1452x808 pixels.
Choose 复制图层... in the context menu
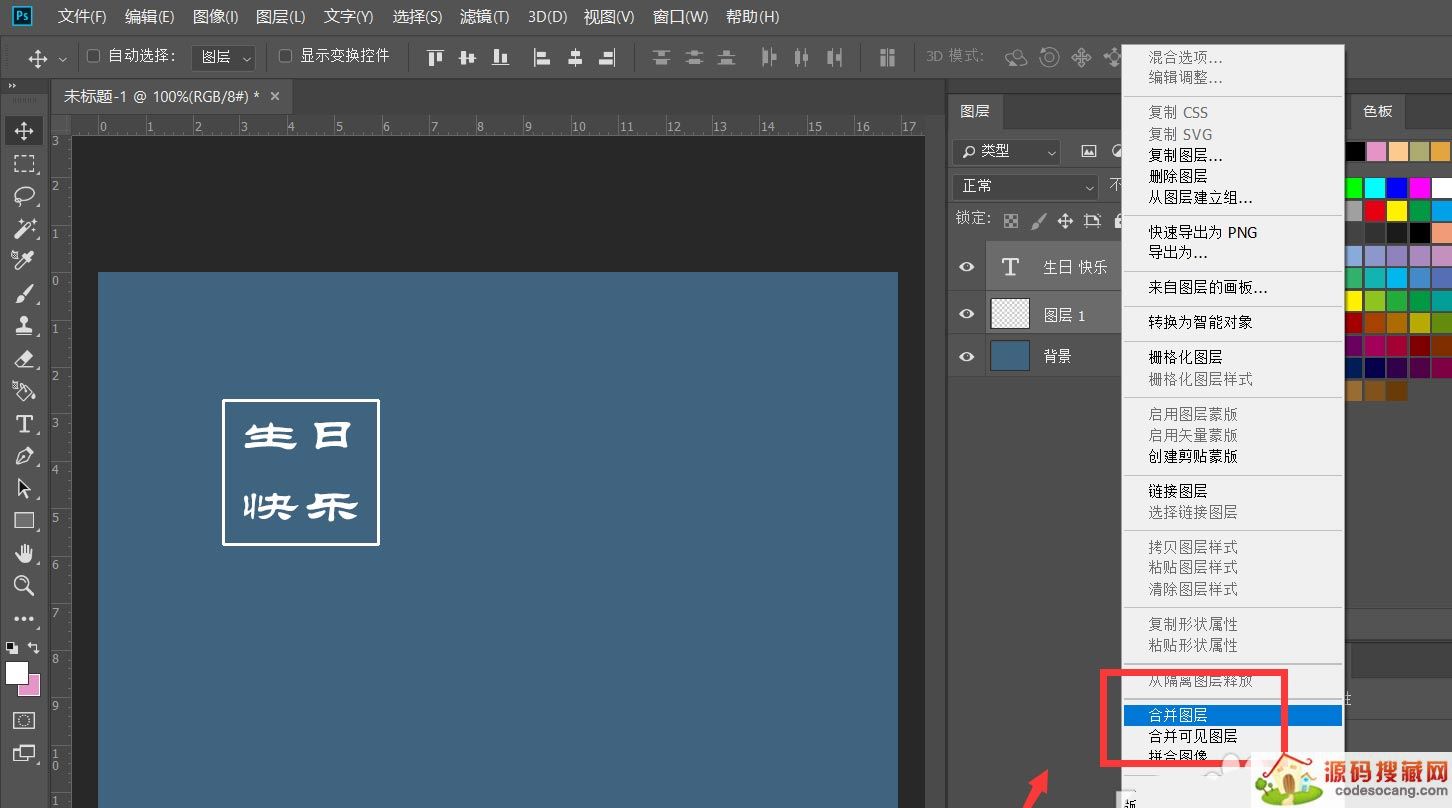point(1232,155)
